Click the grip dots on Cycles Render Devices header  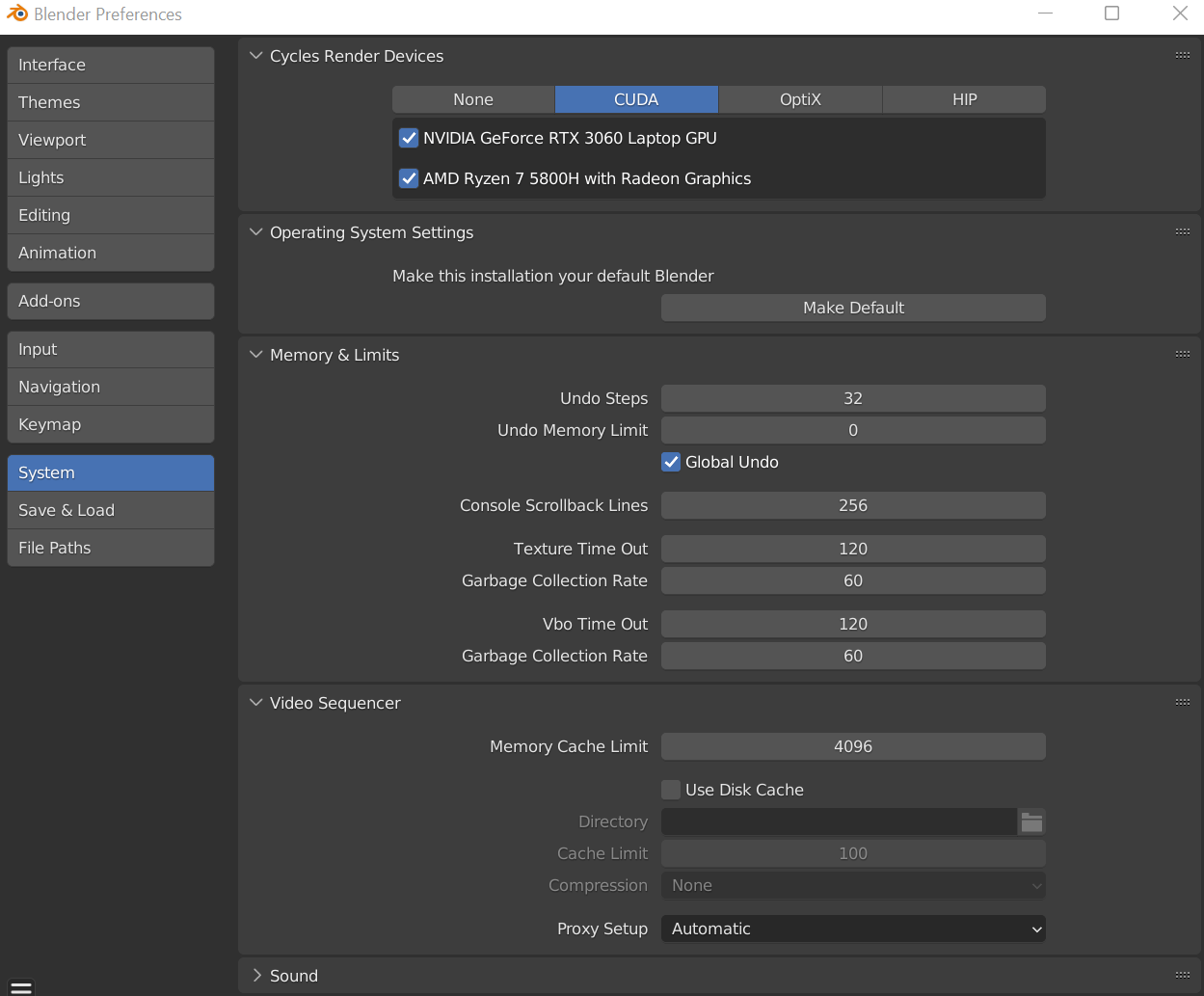click(x=1182, y=55)
